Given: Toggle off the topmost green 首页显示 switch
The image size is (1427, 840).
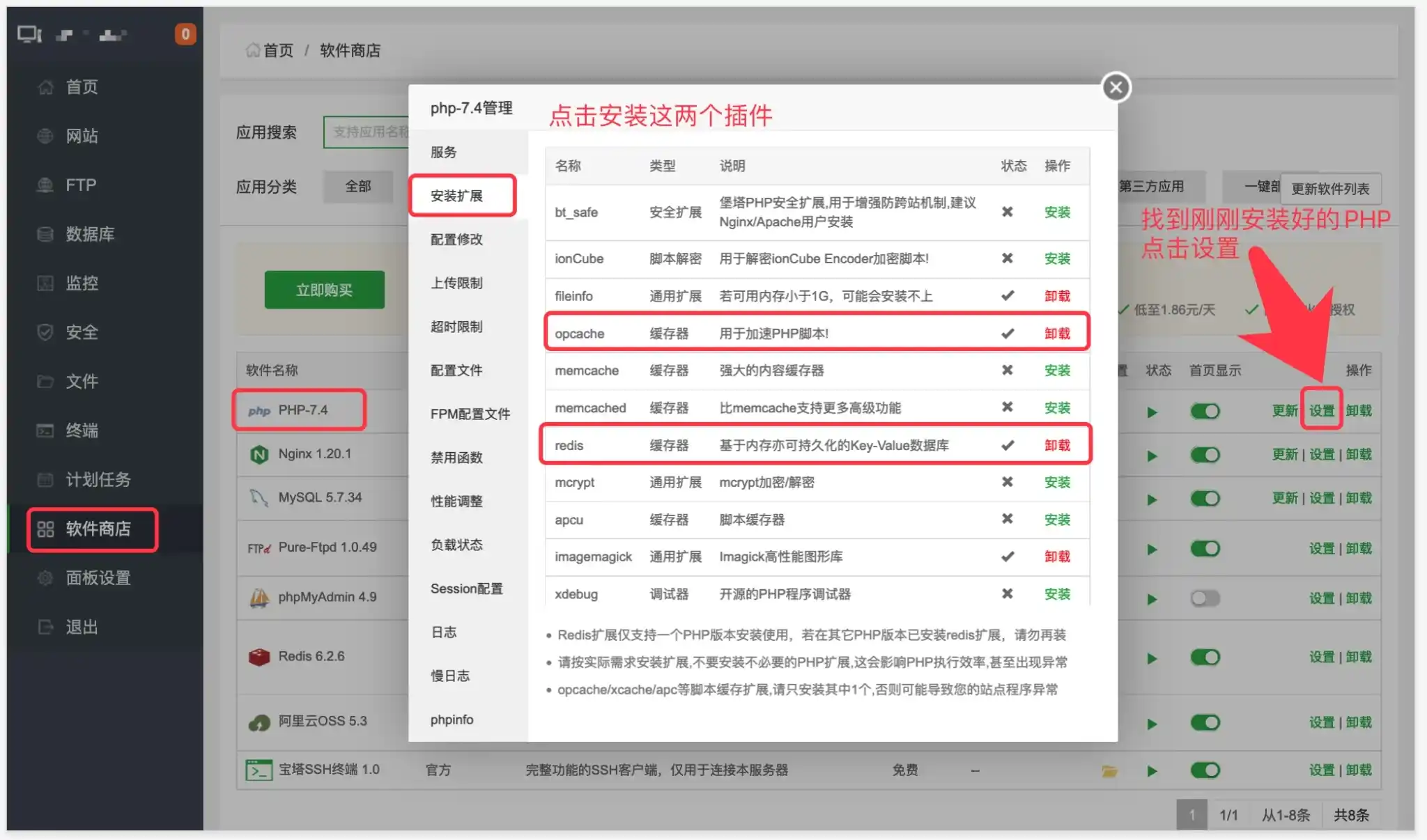Looking at the screenshot, I should pyautogui.click(x=1206, y=411).
